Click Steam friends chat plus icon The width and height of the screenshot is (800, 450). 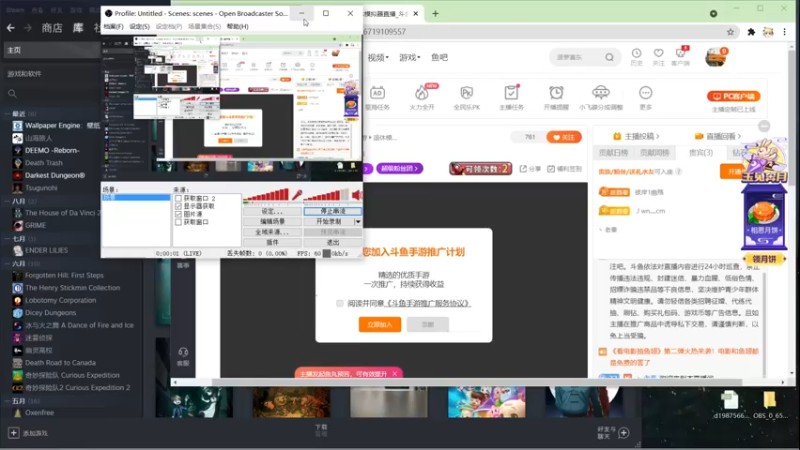623,433
